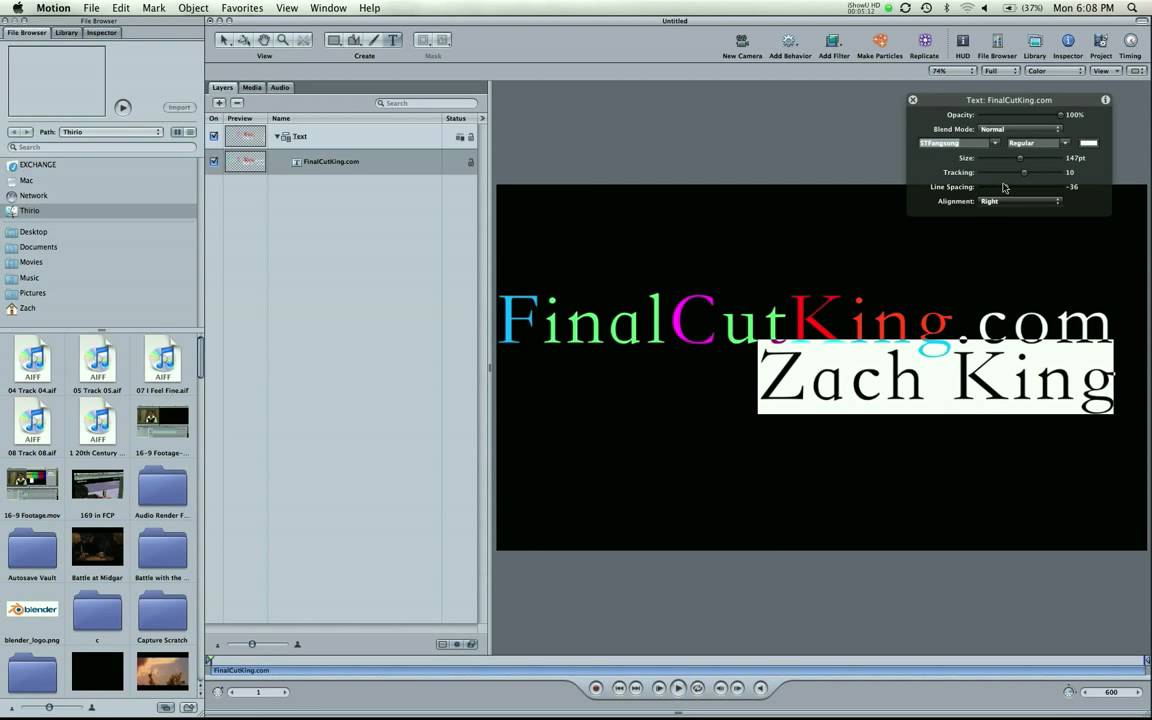Select the Zoom magnifier tool

283,40
